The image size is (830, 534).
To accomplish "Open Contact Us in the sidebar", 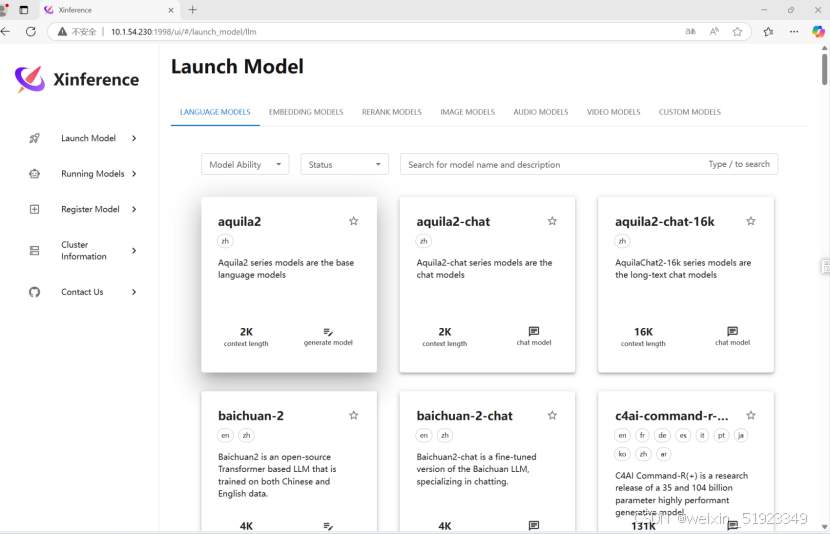I will (x=82, y=292).
